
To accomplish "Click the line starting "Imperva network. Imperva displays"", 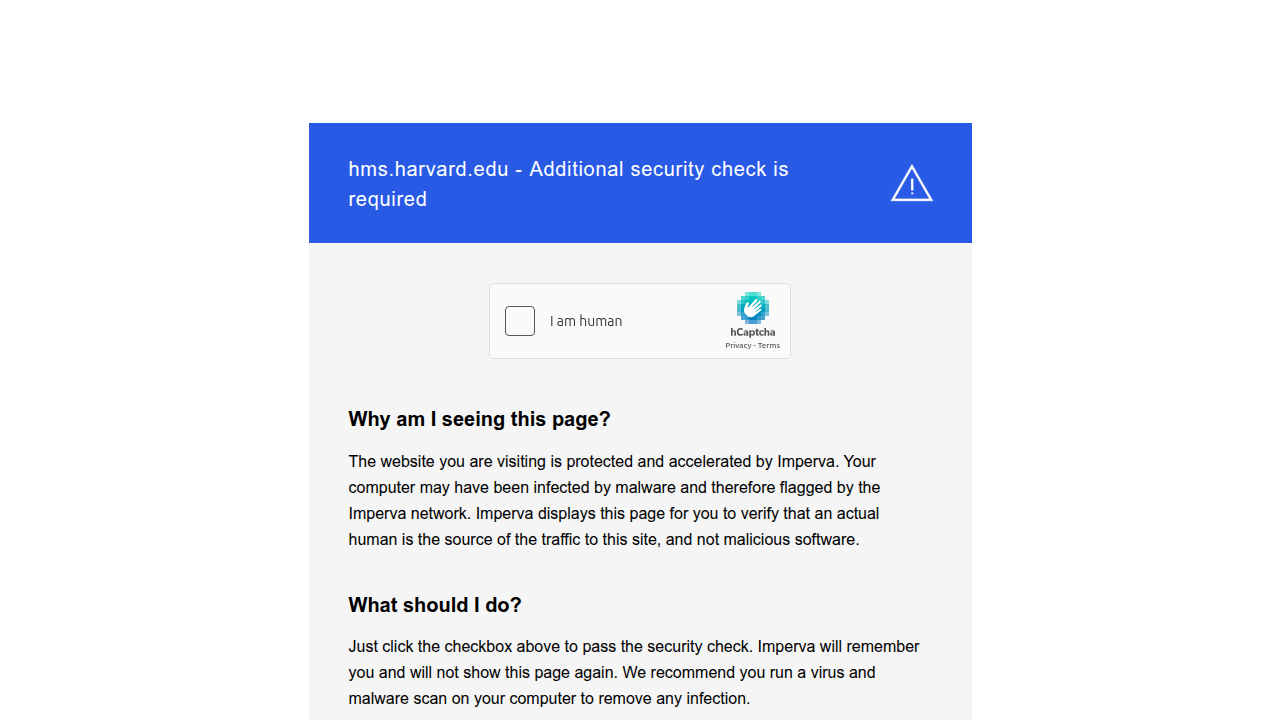I will (614, 514).
